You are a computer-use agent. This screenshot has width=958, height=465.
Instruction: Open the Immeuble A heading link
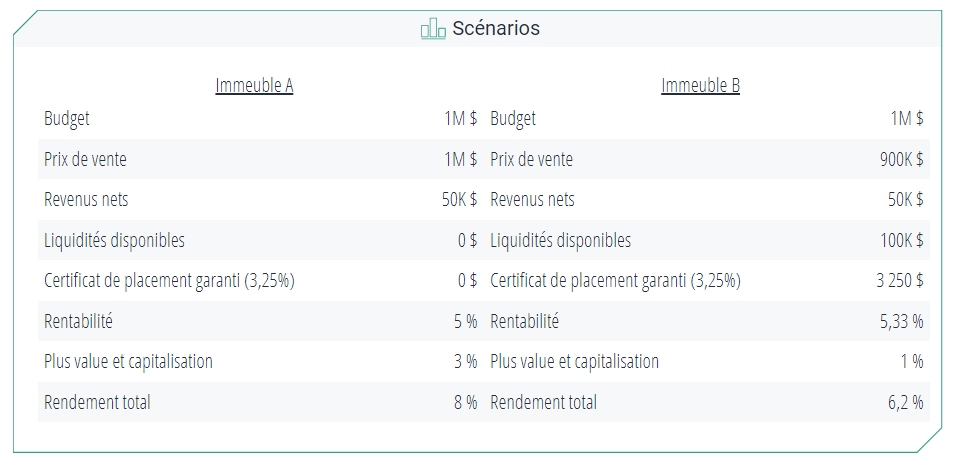tap(254, 86)
